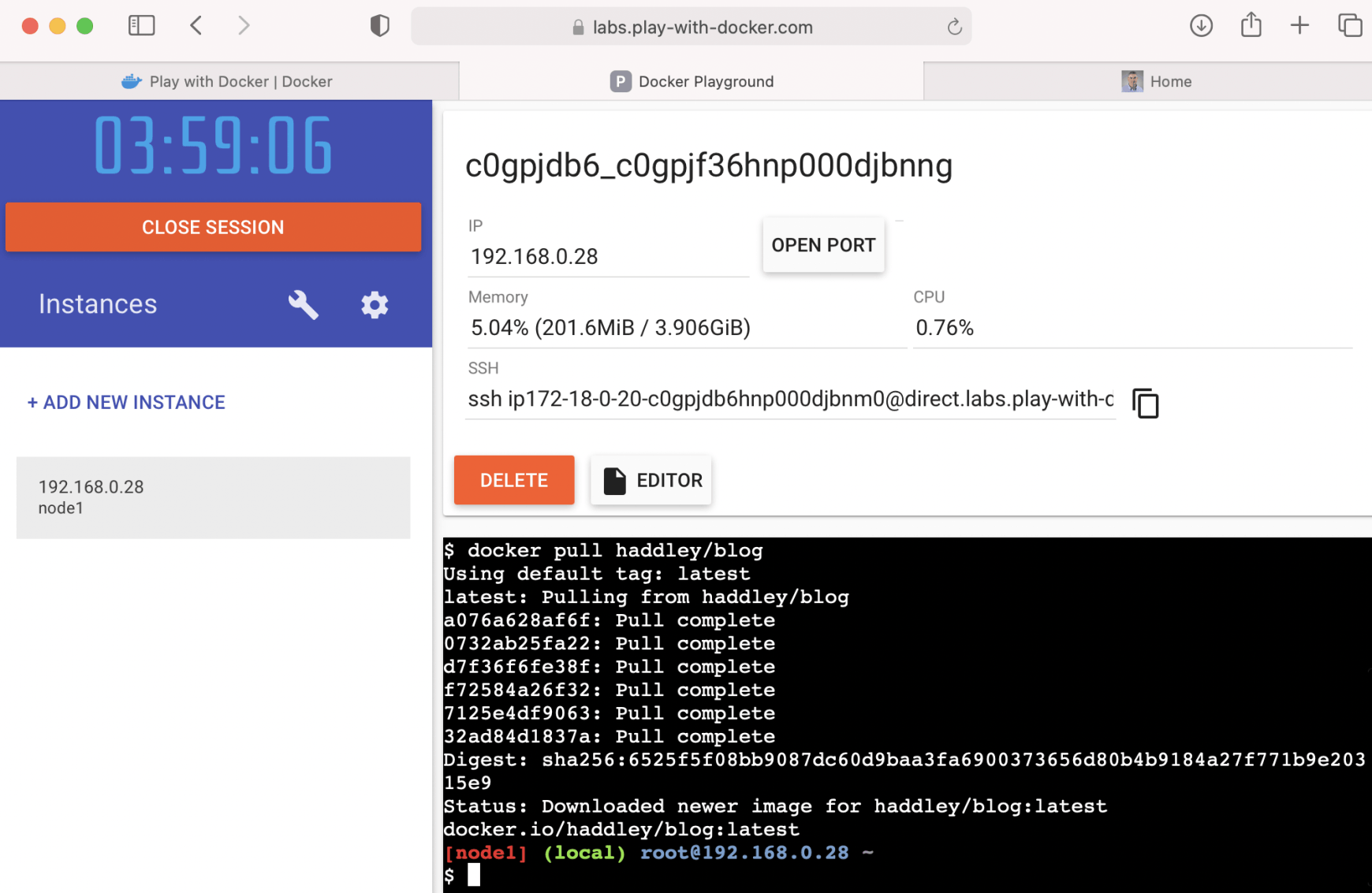Click the '0732ab25fa22: Pull complete' line
Image resolution: width=1372 pixels, height=893 pixels.
coord(610,644)
